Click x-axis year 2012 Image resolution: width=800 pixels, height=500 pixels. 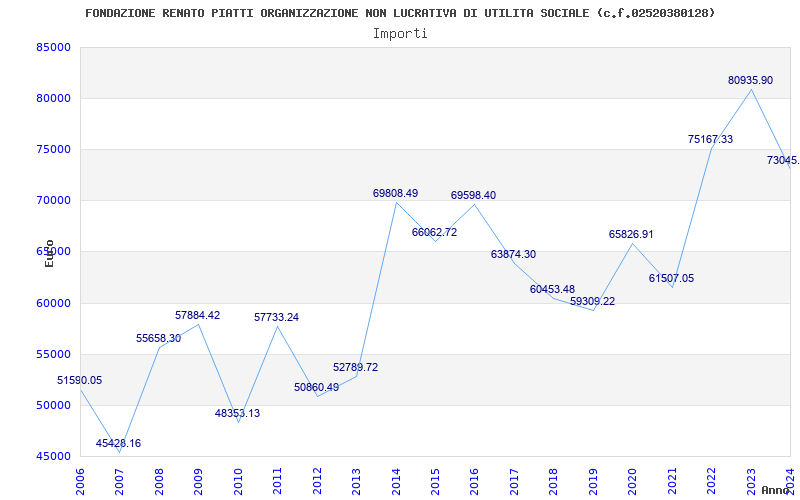pyautogui.click(x=317, y=481)
